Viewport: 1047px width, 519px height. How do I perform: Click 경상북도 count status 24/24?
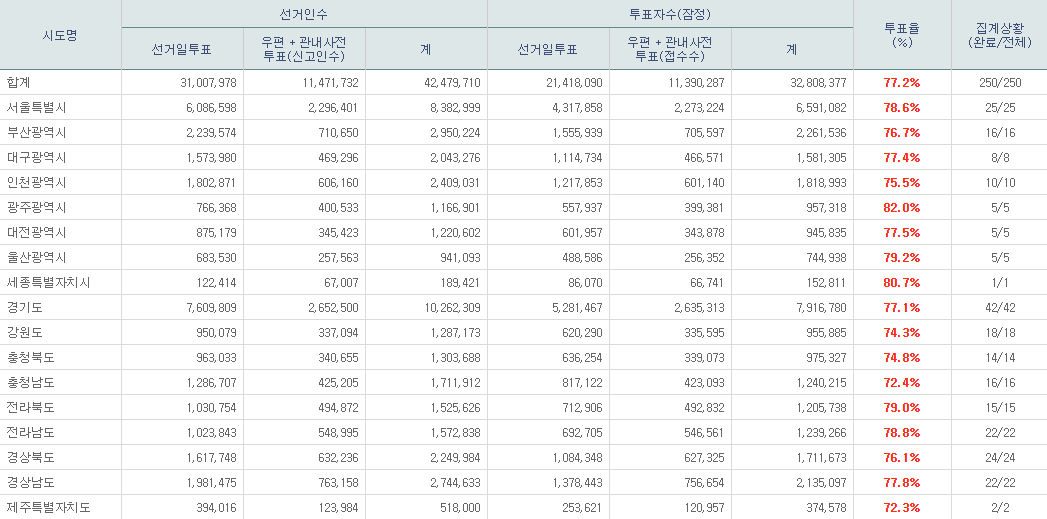point(999,457)
